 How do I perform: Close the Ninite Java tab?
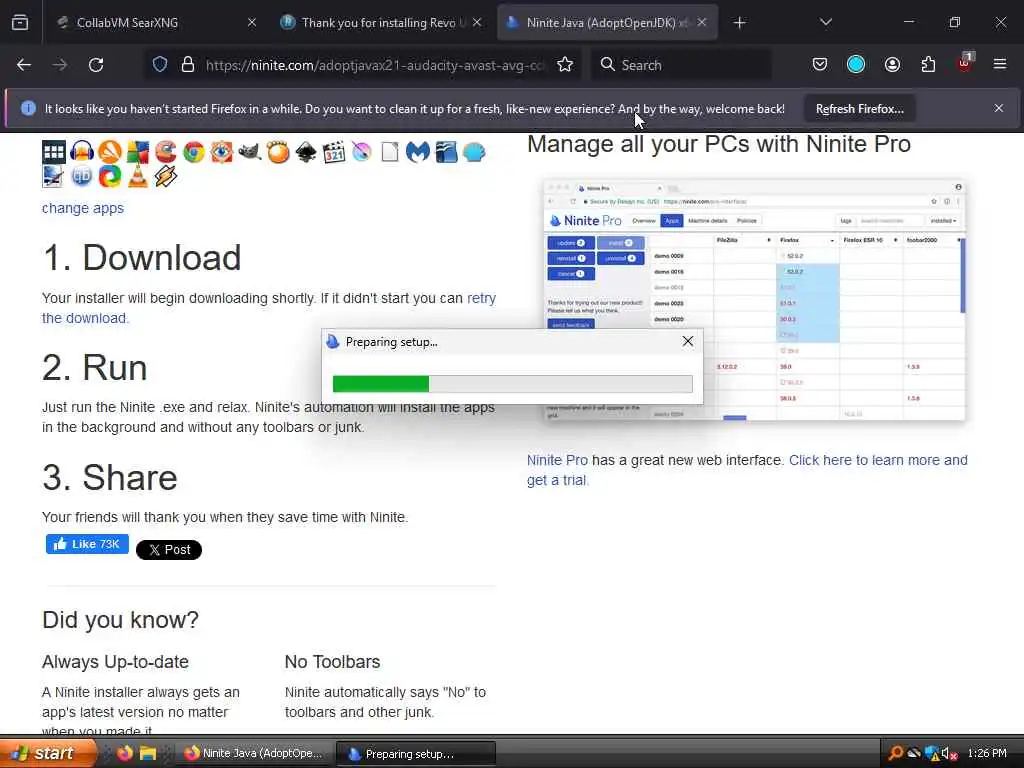click(702, 22)
